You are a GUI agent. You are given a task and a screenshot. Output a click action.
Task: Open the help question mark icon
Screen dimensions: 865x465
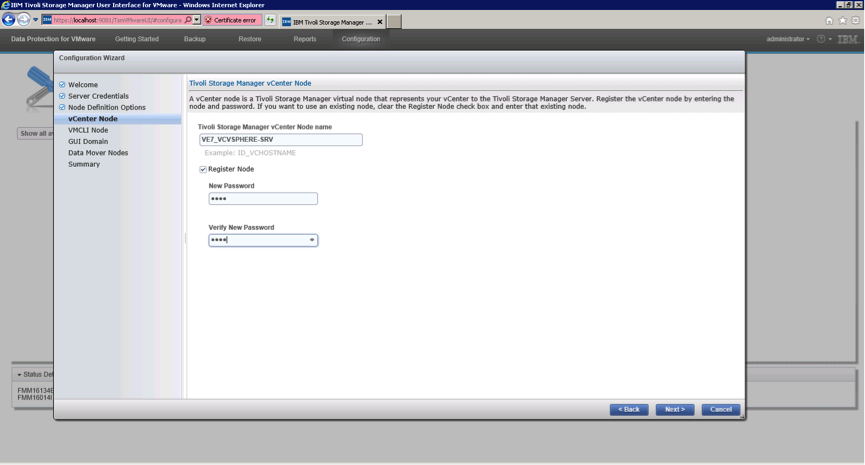click(x=821, y=39)
